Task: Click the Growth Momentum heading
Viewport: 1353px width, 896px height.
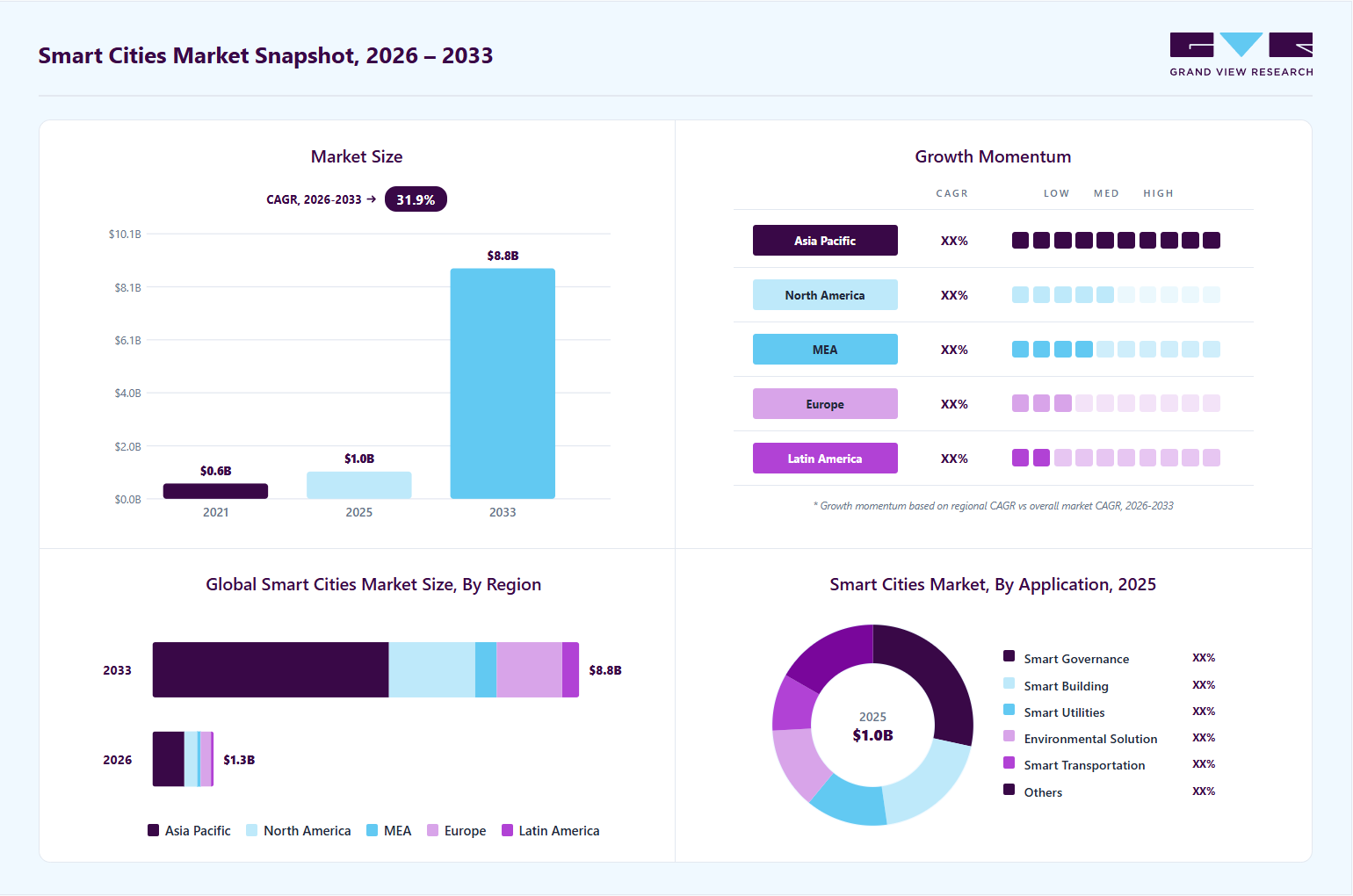Action: [x=993, y=156]
